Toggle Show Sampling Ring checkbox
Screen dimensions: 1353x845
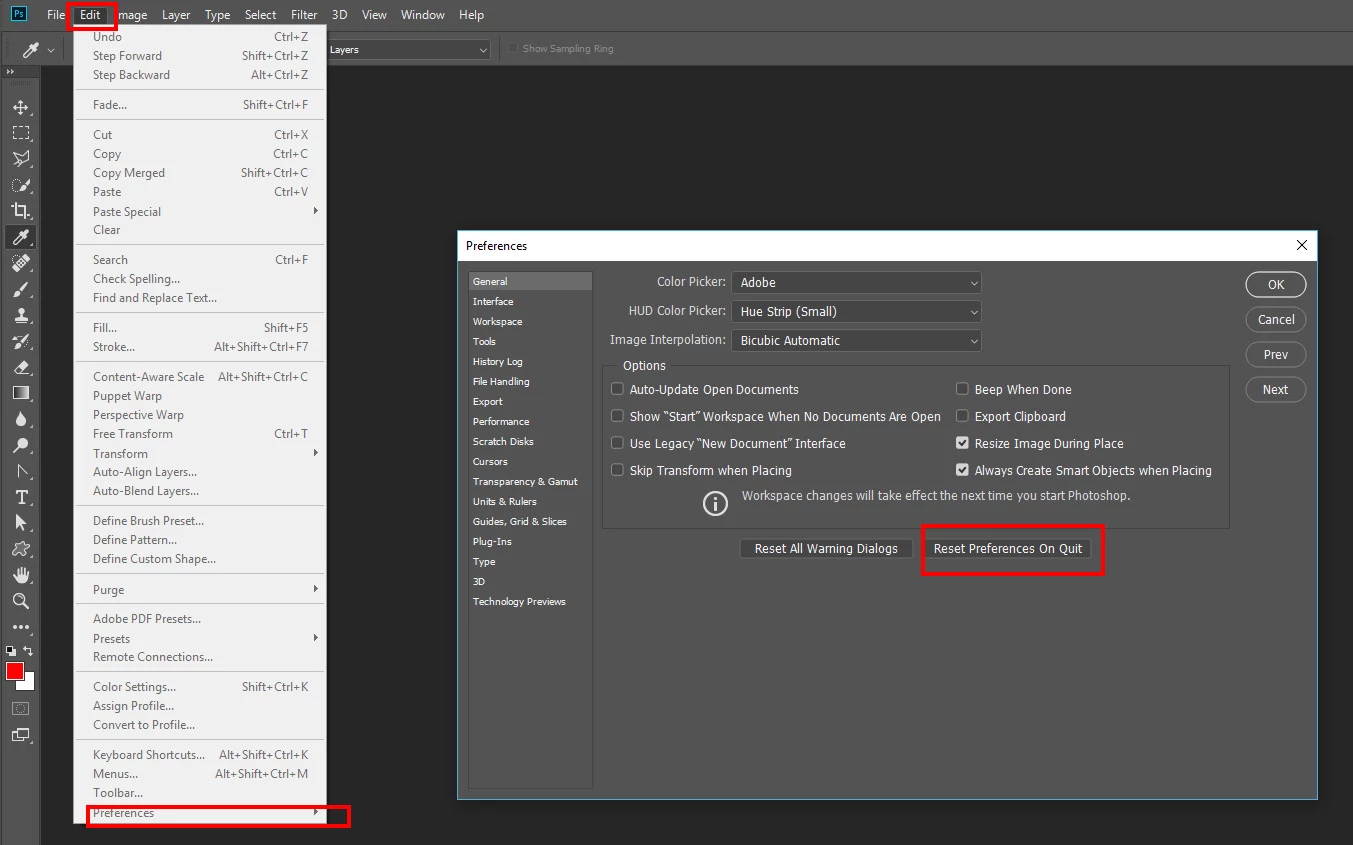(513, 48)
